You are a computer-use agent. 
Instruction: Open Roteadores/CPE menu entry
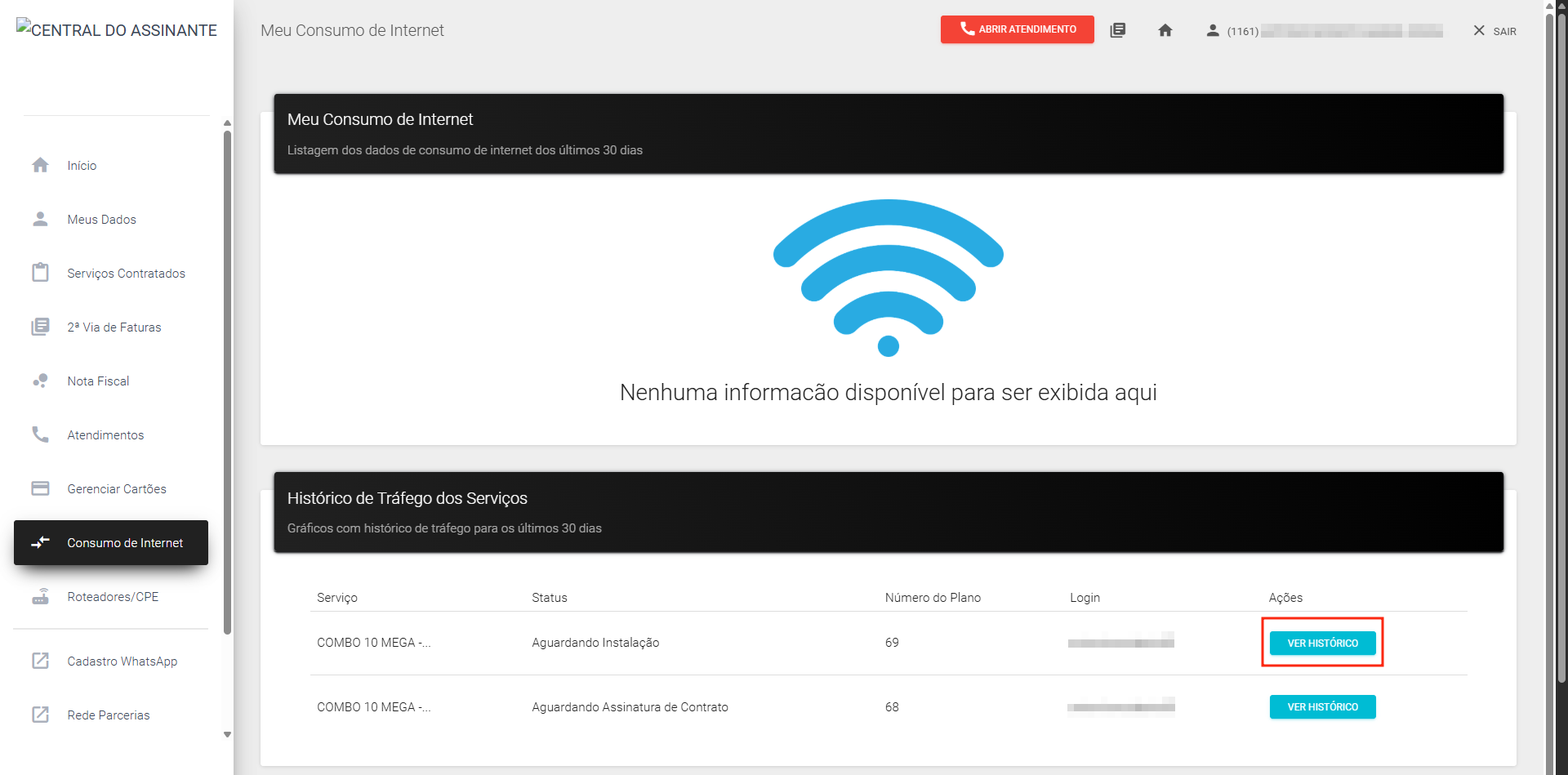pos(111,596)
